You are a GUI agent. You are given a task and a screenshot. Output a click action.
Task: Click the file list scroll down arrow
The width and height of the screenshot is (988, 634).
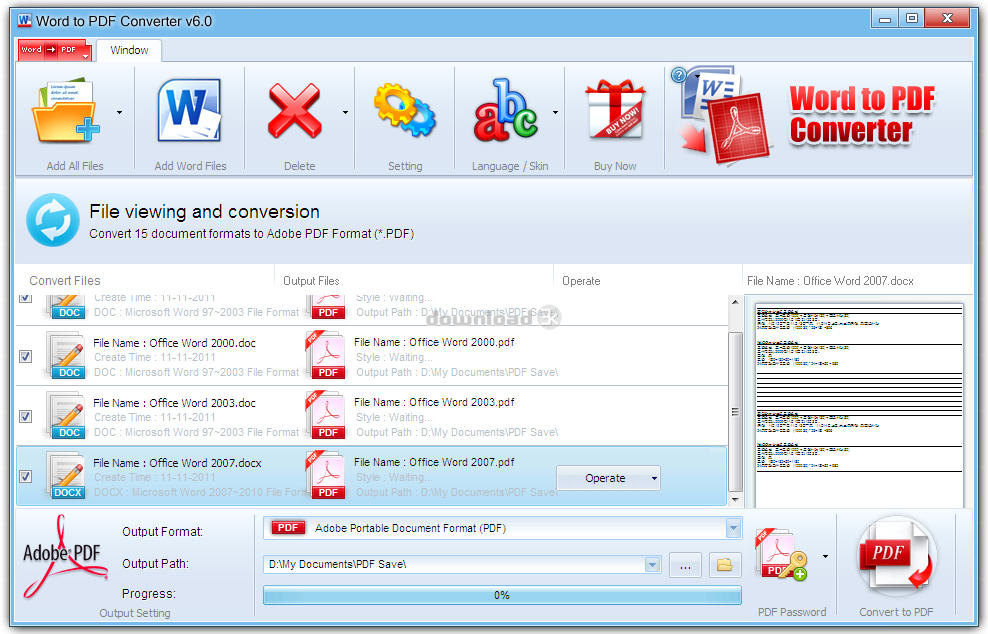click(x=735, y=500)
